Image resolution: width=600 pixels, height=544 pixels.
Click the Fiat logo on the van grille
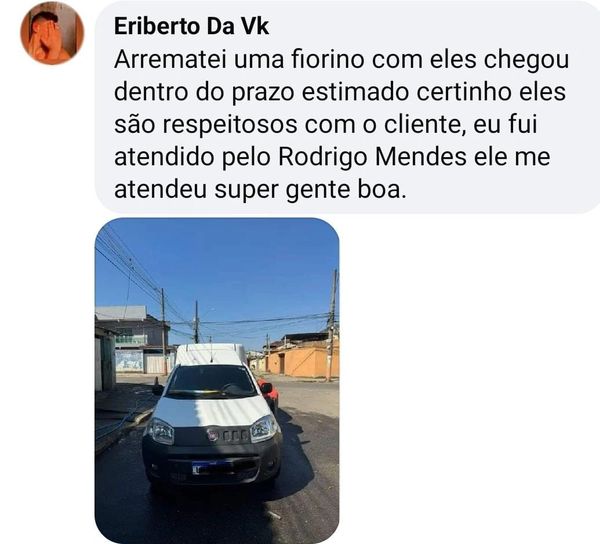pyautogui.click(x=213, y=435)
